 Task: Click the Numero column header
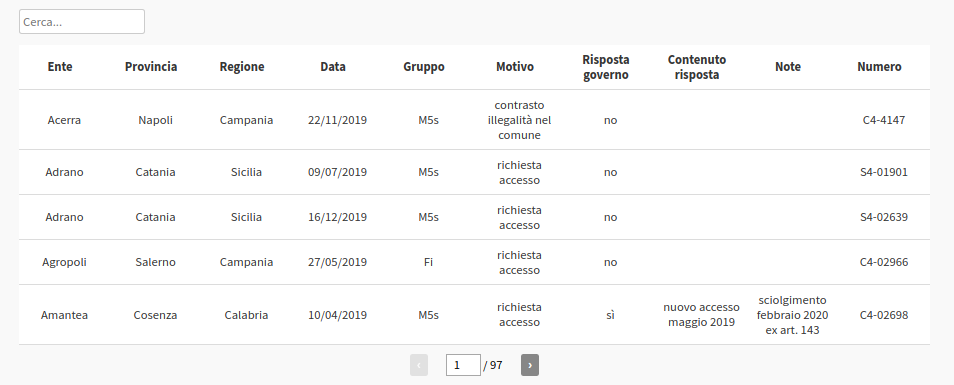[879, 67]
